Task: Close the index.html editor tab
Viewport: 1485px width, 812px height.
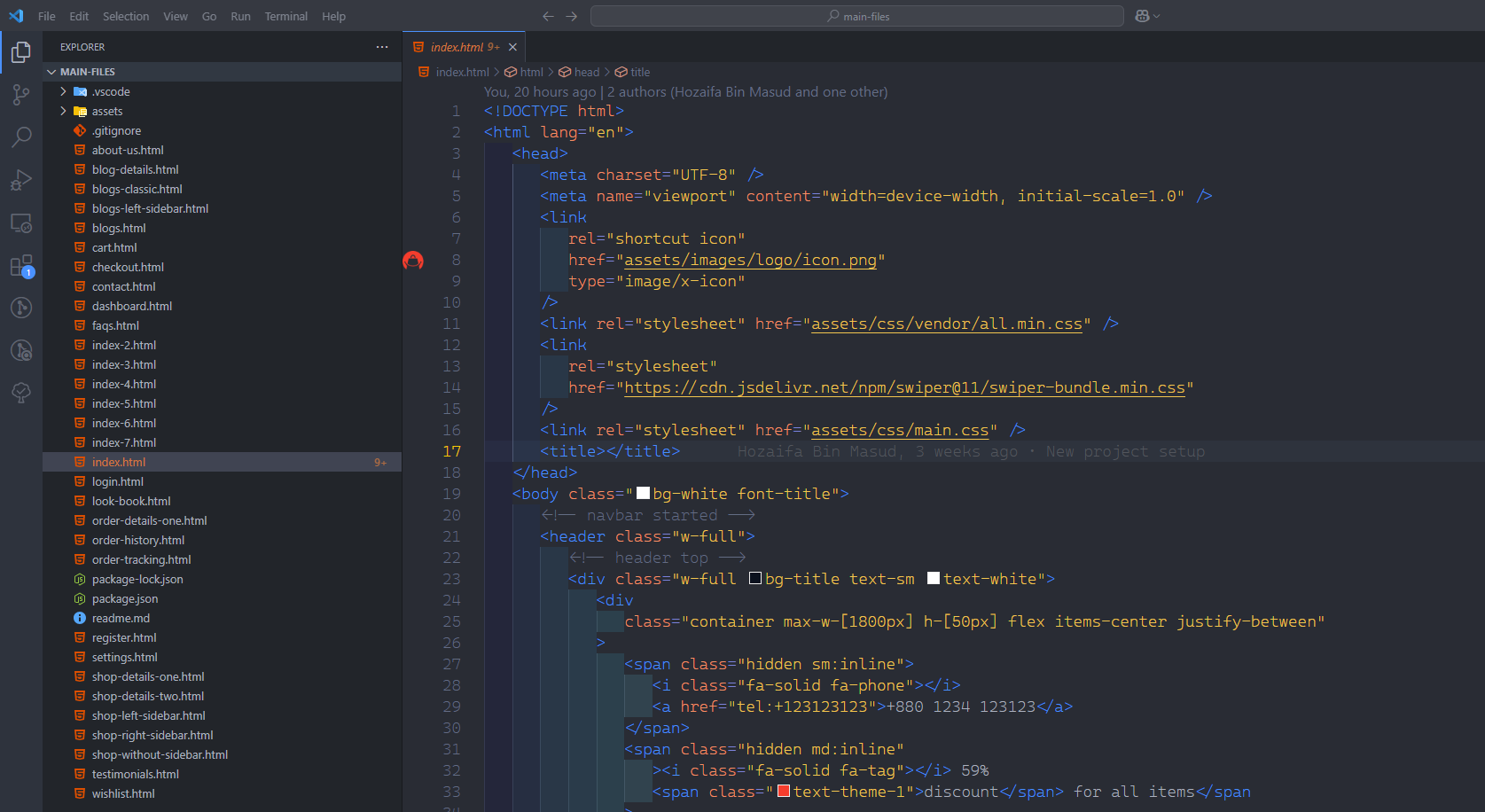Action: tap(512, 47)
